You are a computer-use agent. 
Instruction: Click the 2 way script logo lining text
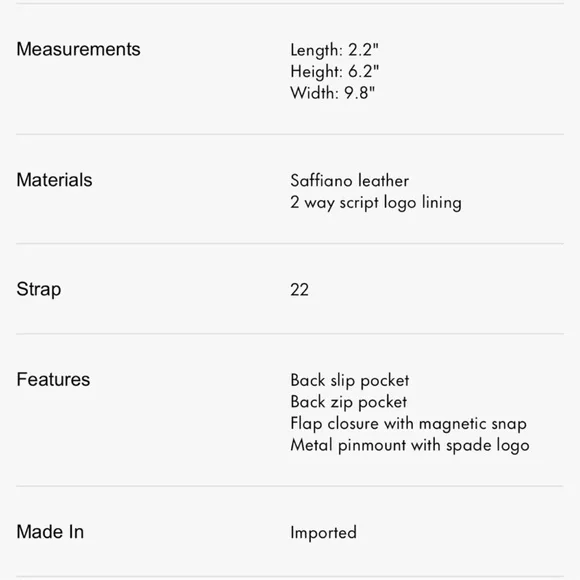coord(376,203)
